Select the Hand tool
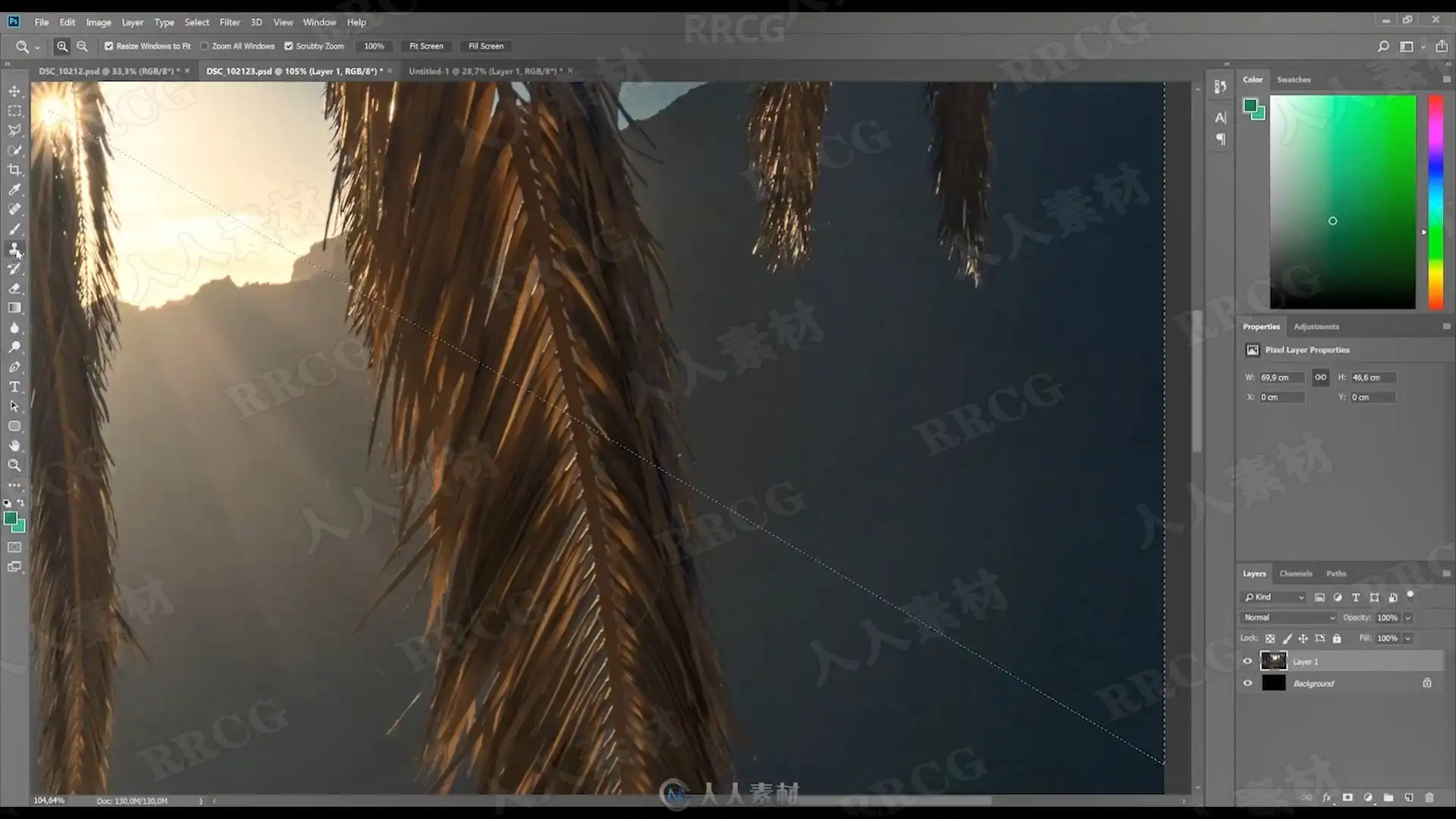Viewport: 1456px width, 819px height. 14,446
